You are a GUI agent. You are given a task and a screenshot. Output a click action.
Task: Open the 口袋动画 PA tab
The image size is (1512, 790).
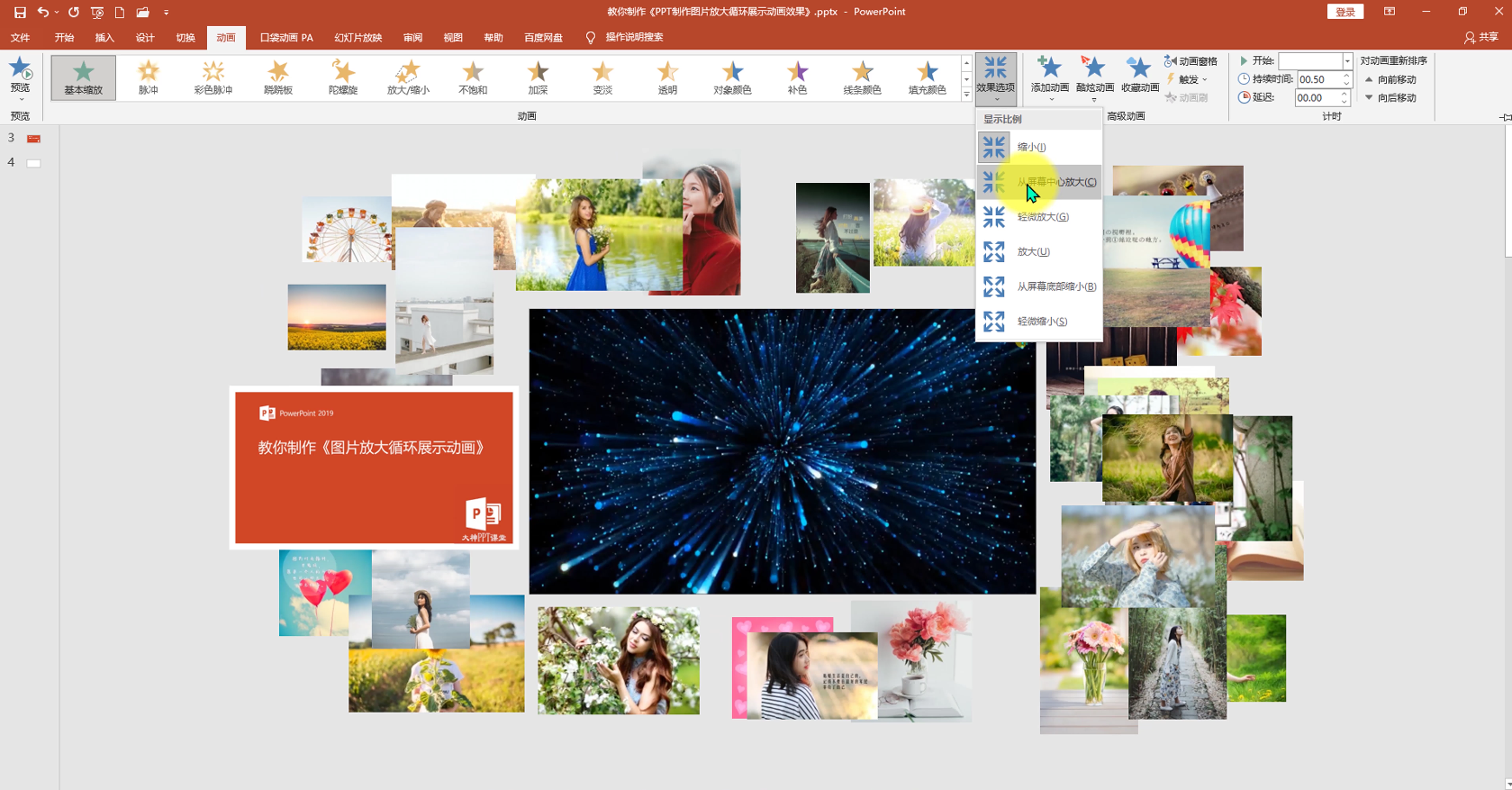coord(286,38)
